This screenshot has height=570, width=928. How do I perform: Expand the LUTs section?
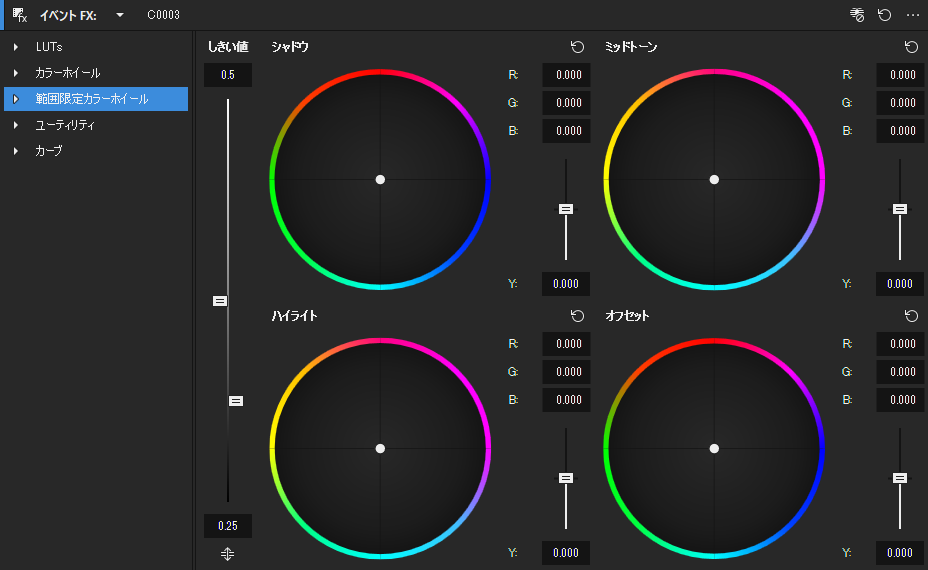pos(16,47)
